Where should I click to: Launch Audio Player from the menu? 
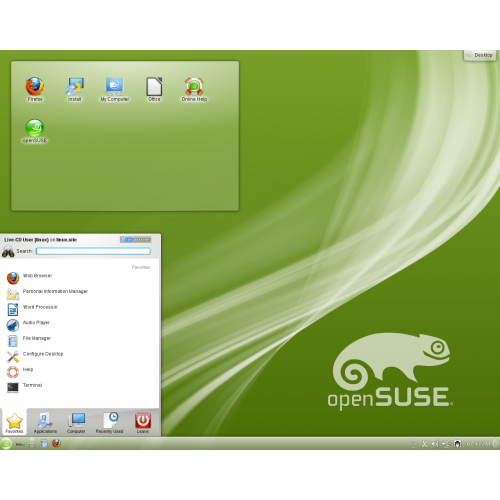tap(78, 324)
